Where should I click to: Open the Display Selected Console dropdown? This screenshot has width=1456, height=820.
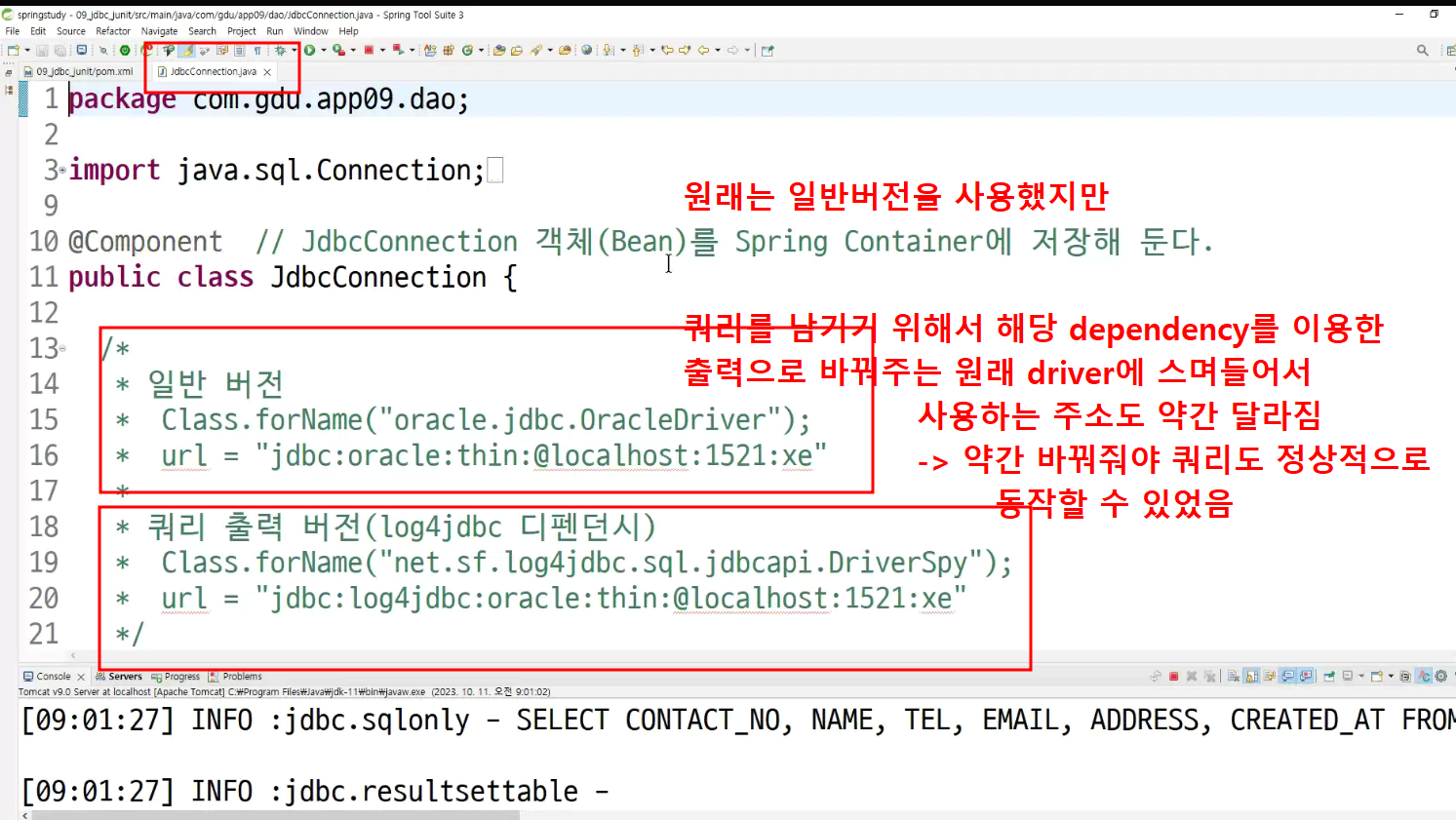[x=1361, y=677]
